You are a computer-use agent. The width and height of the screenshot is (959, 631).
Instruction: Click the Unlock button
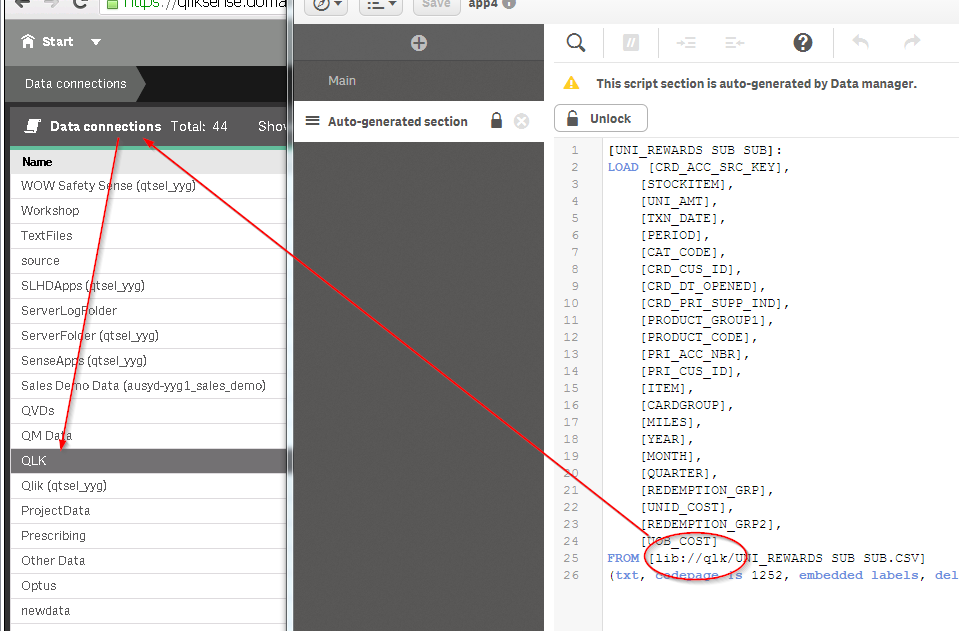(601, 119)
